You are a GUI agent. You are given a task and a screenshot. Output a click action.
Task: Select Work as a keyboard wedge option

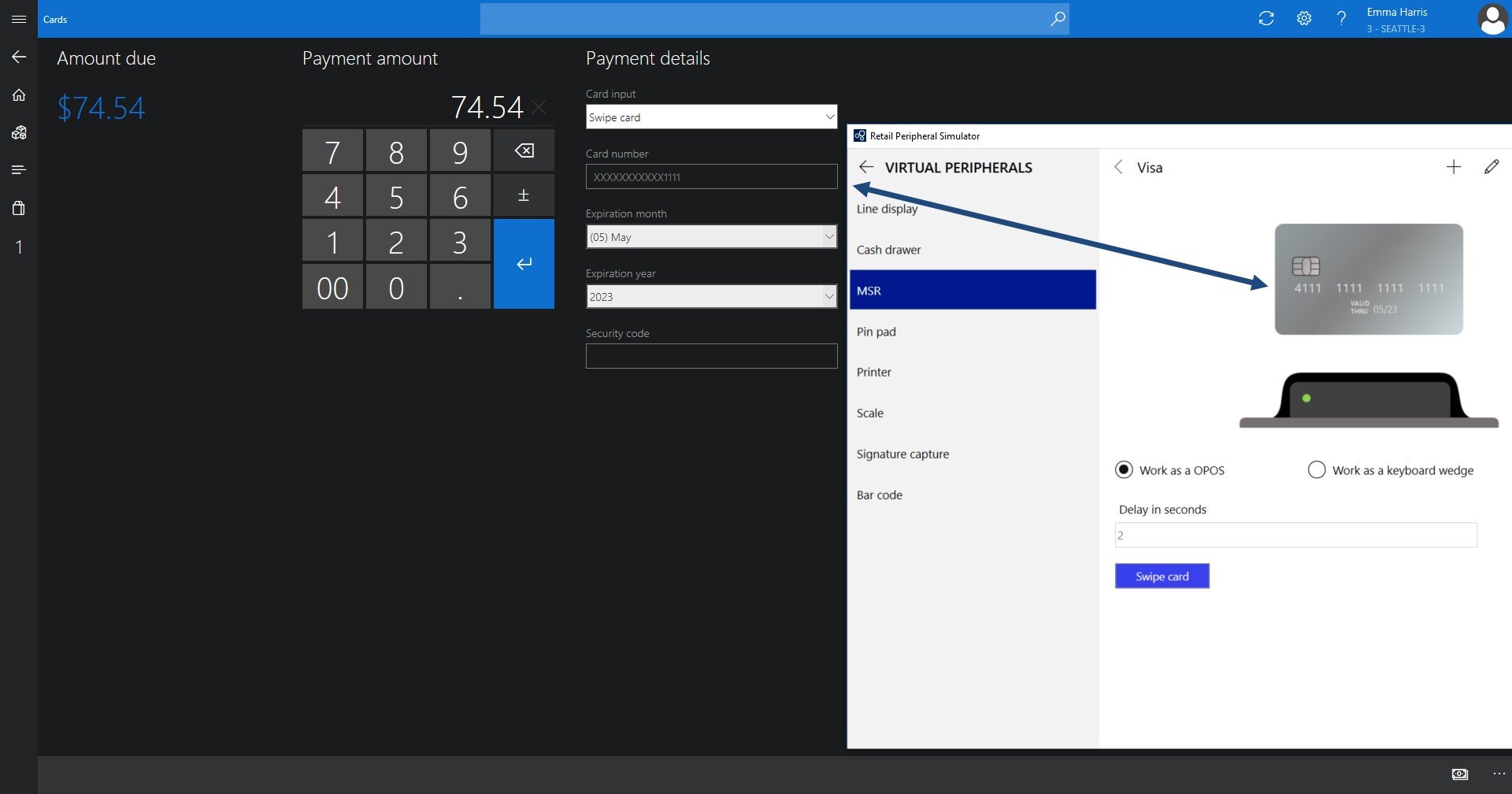[1317, 469]
